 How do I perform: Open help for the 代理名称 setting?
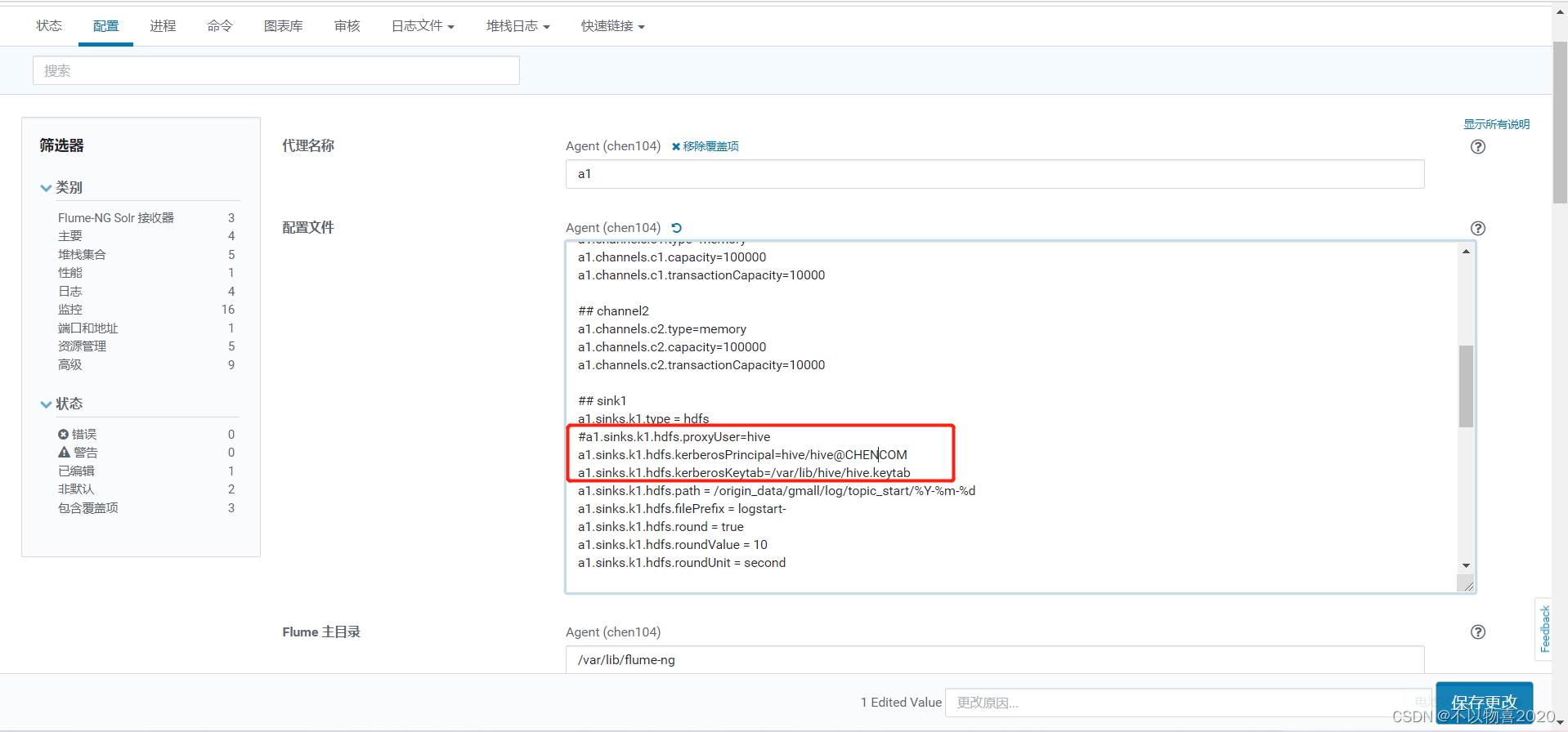(1477, 147)
